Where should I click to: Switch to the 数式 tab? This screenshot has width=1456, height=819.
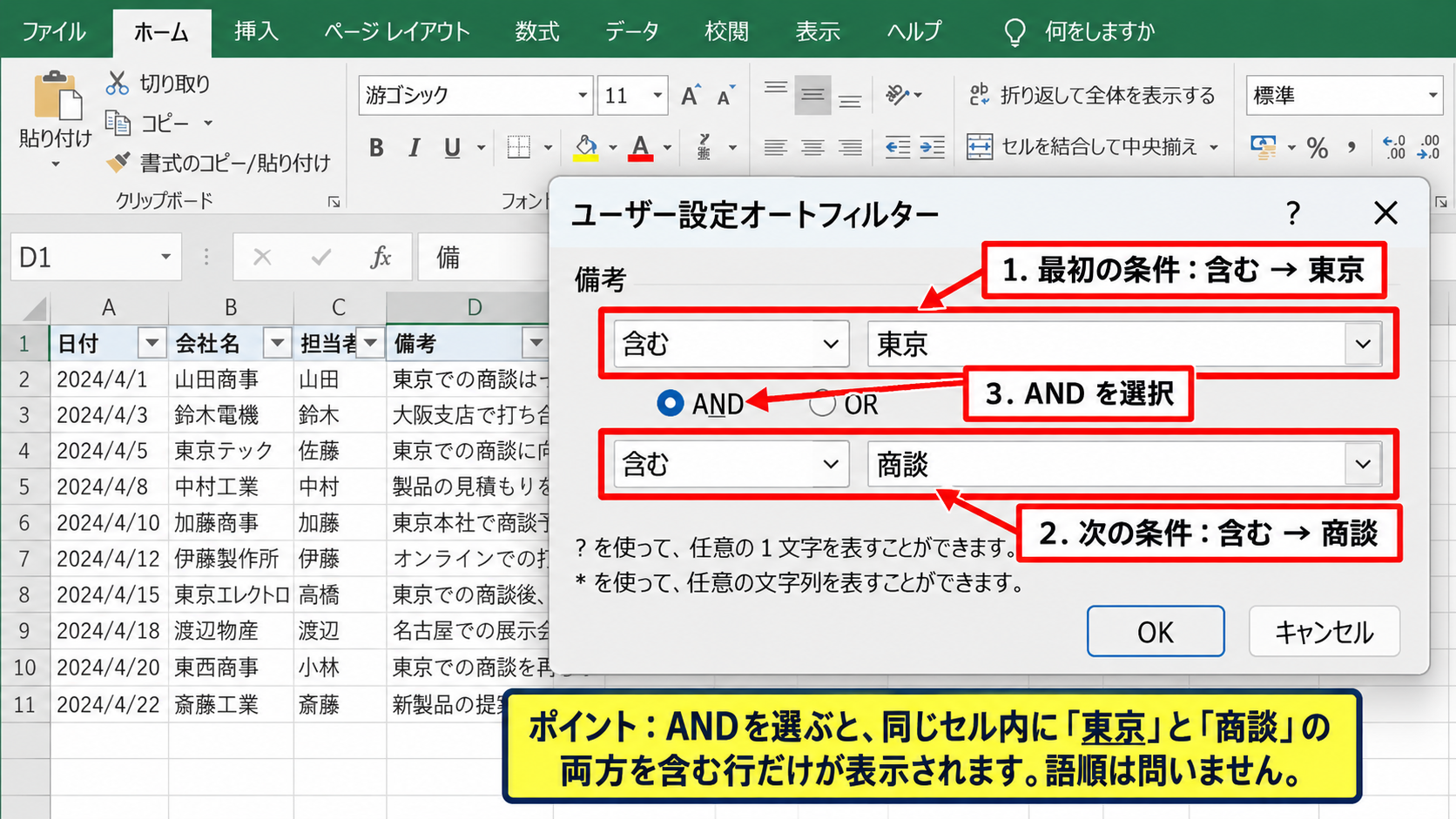click(536, 32)
